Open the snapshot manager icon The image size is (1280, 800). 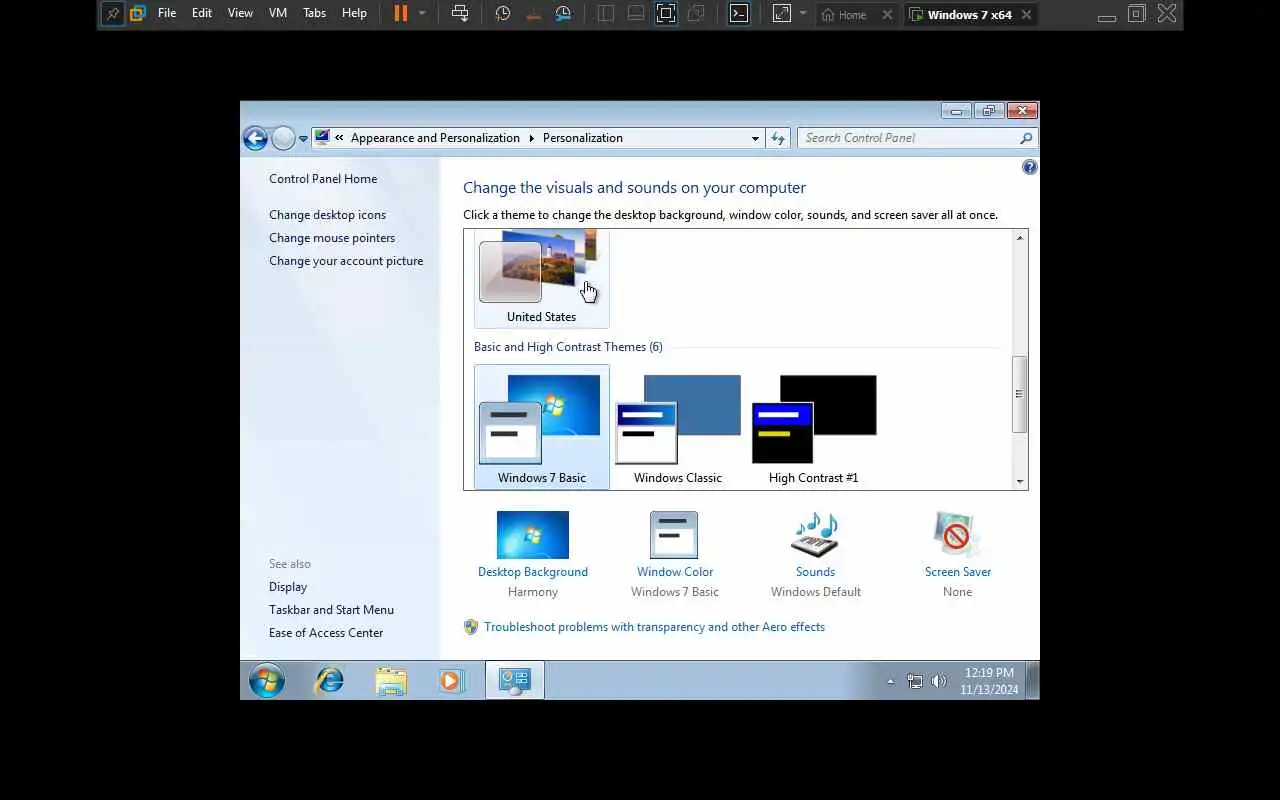click(563, 14)
